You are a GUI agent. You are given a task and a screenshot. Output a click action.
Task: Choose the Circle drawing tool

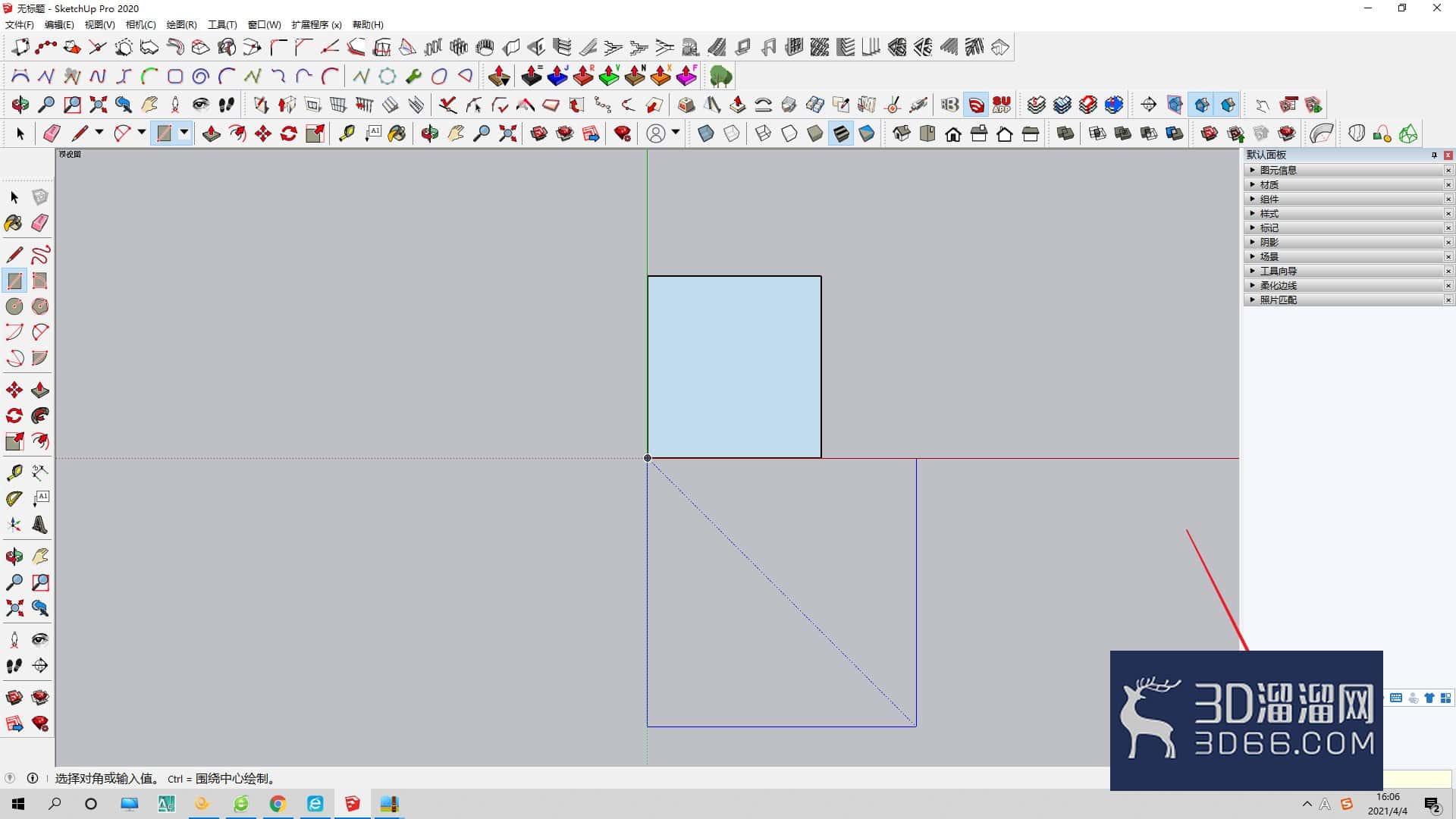click(x=14, y=306)
